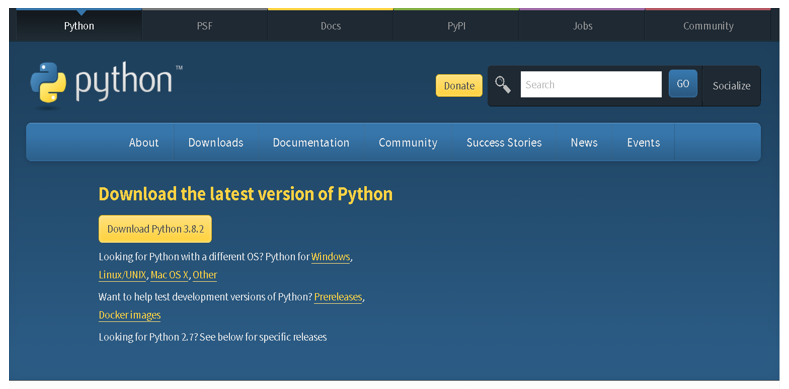This screenshot has height=389, width=789.
Task: Switch to the Docs top tab
Action: pyautogui.click(x=331, y=26)
